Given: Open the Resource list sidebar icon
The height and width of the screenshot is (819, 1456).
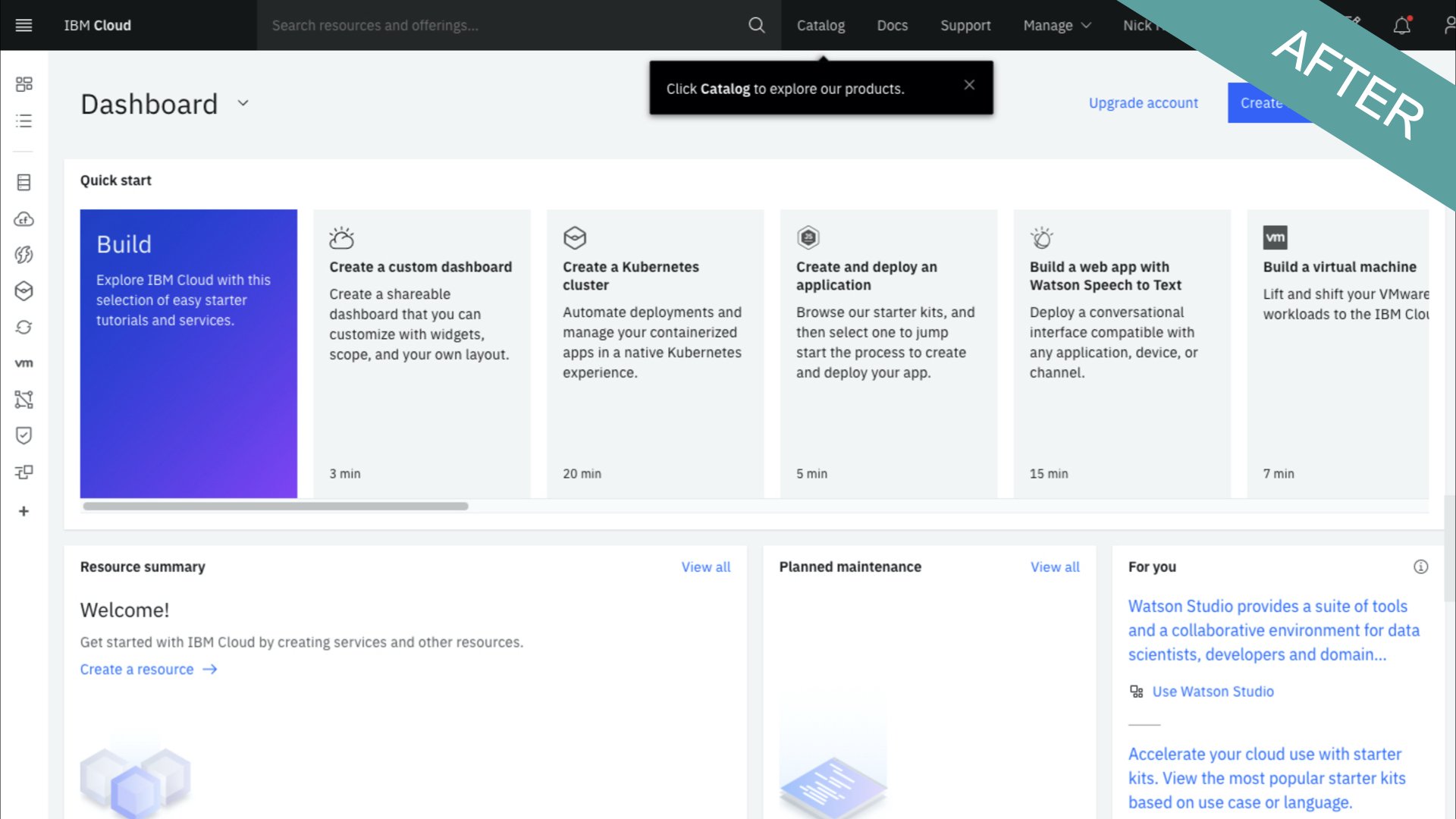Looking at the screenshot, I should tap(24, 121).
